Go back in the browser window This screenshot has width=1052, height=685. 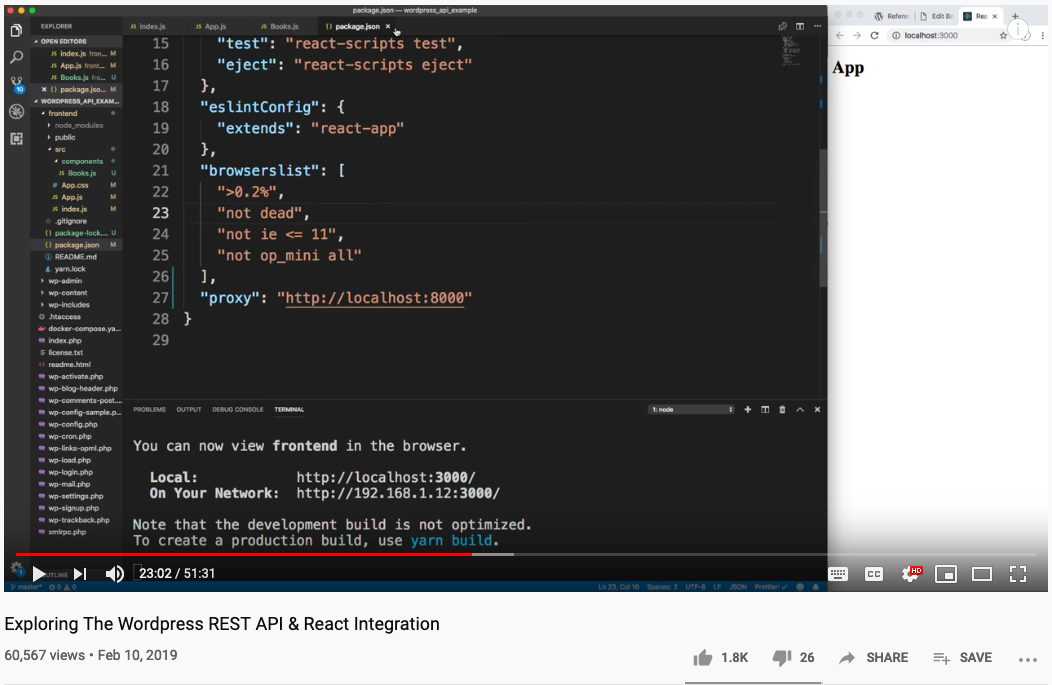pyautogui.click(x=839, y=36)
